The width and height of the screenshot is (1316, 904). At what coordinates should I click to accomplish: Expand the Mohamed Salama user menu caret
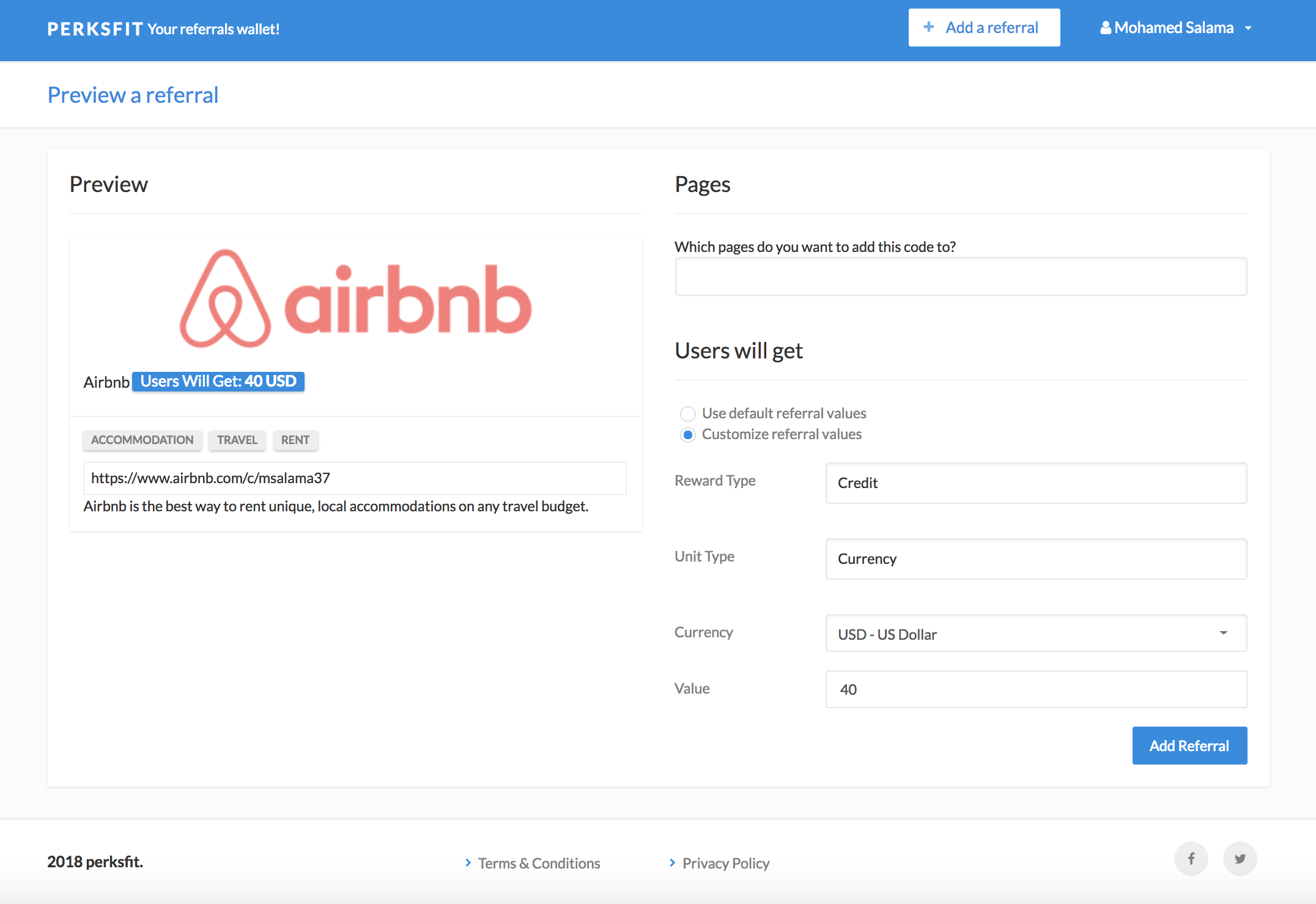pos(1248,28)
